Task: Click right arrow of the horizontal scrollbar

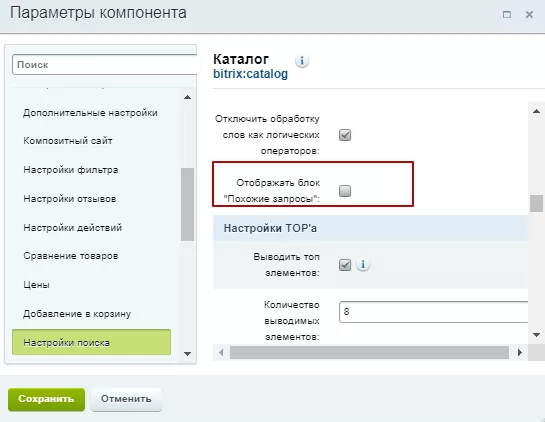Action: pos(520,352)
